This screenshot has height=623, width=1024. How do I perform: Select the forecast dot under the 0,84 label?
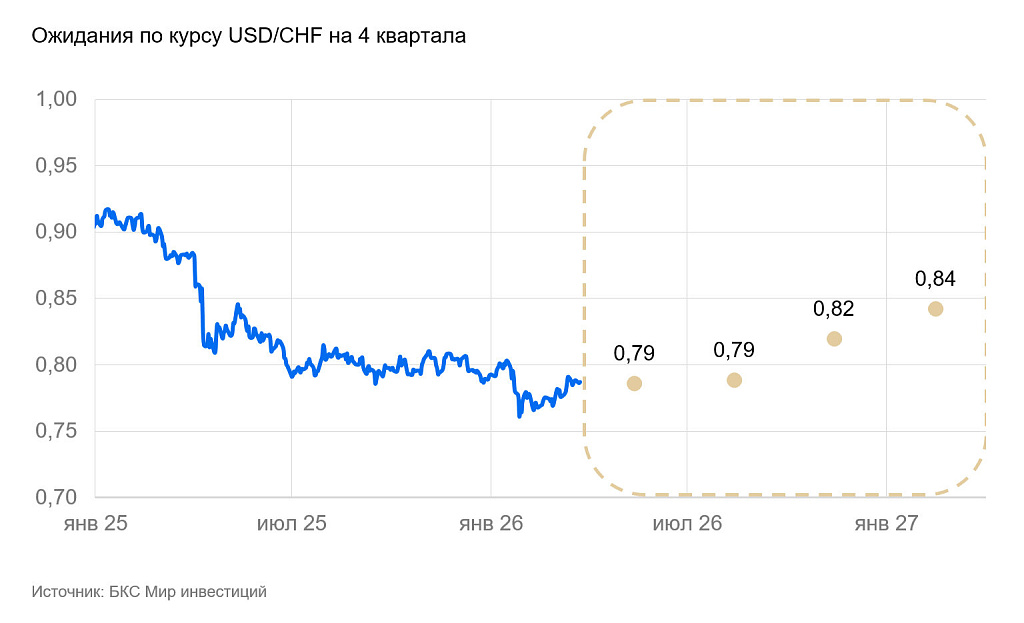coord(935,309)
